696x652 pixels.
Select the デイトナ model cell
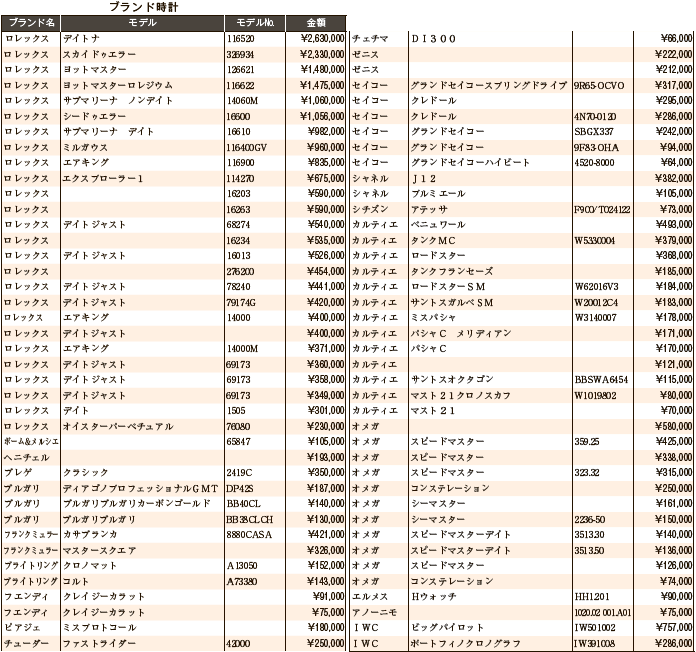pyautogui.click(x=81, y=39)
